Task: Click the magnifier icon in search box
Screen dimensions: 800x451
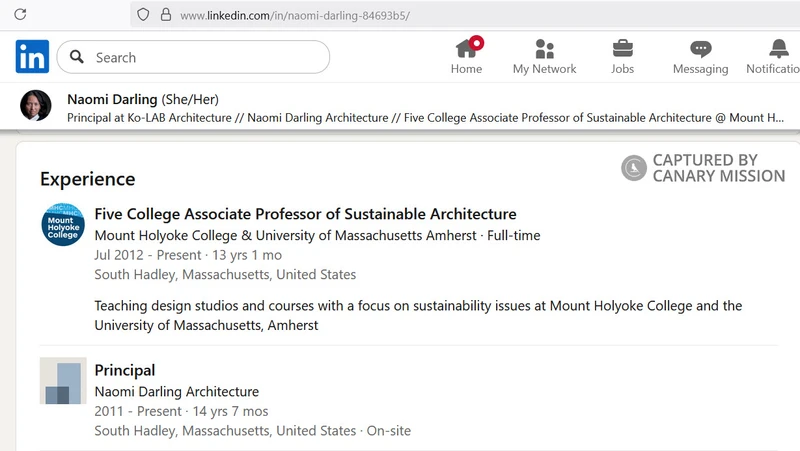Action: point(77,57)
